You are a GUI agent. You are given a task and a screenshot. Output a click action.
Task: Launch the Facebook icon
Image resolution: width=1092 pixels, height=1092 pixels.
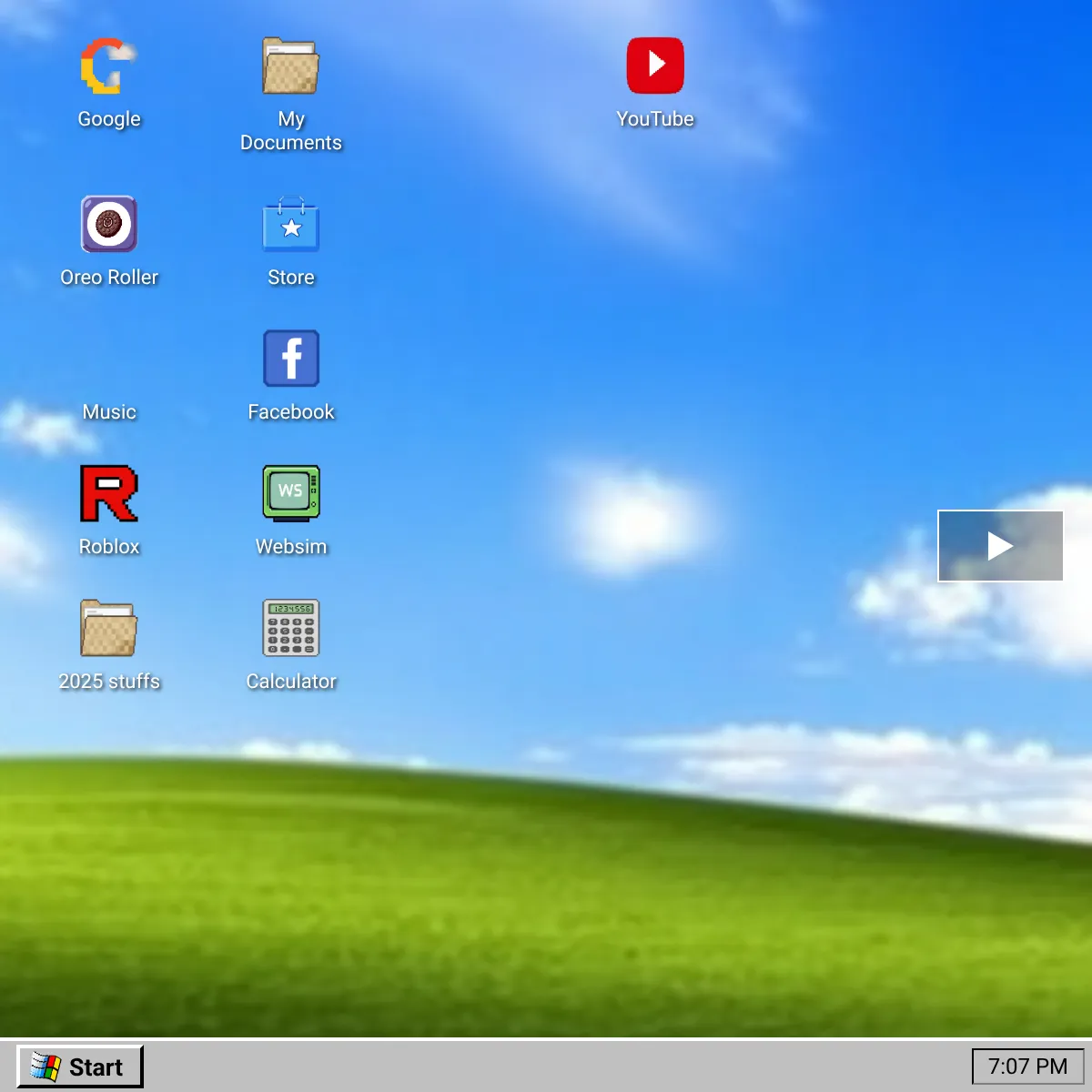tap(290, 359)
